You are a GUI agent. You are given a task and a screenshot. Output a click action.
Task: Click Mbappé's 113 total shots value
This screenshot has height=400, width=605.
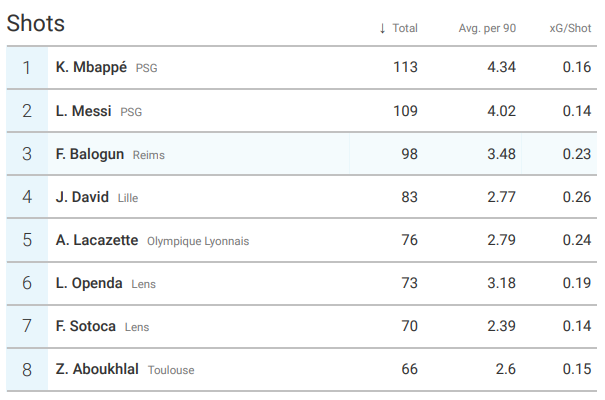[405, 68]
